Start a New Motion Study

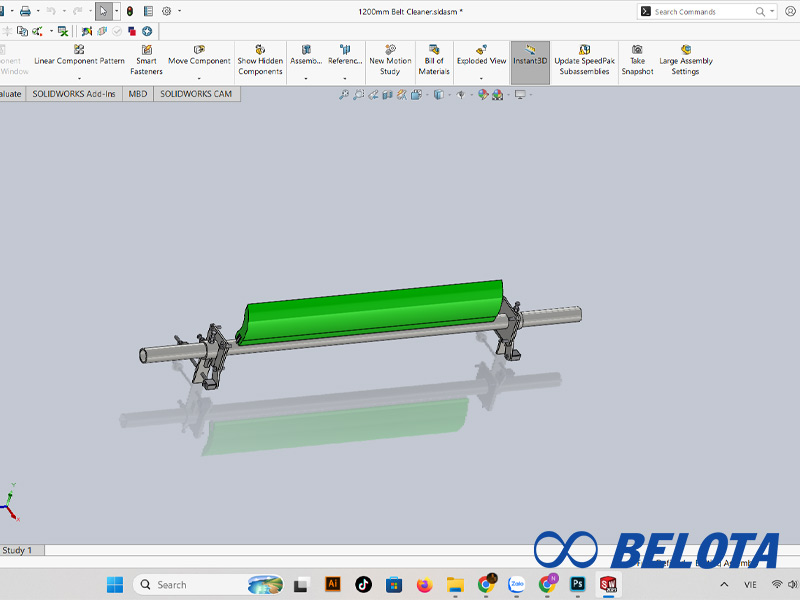tap(390, 60)
